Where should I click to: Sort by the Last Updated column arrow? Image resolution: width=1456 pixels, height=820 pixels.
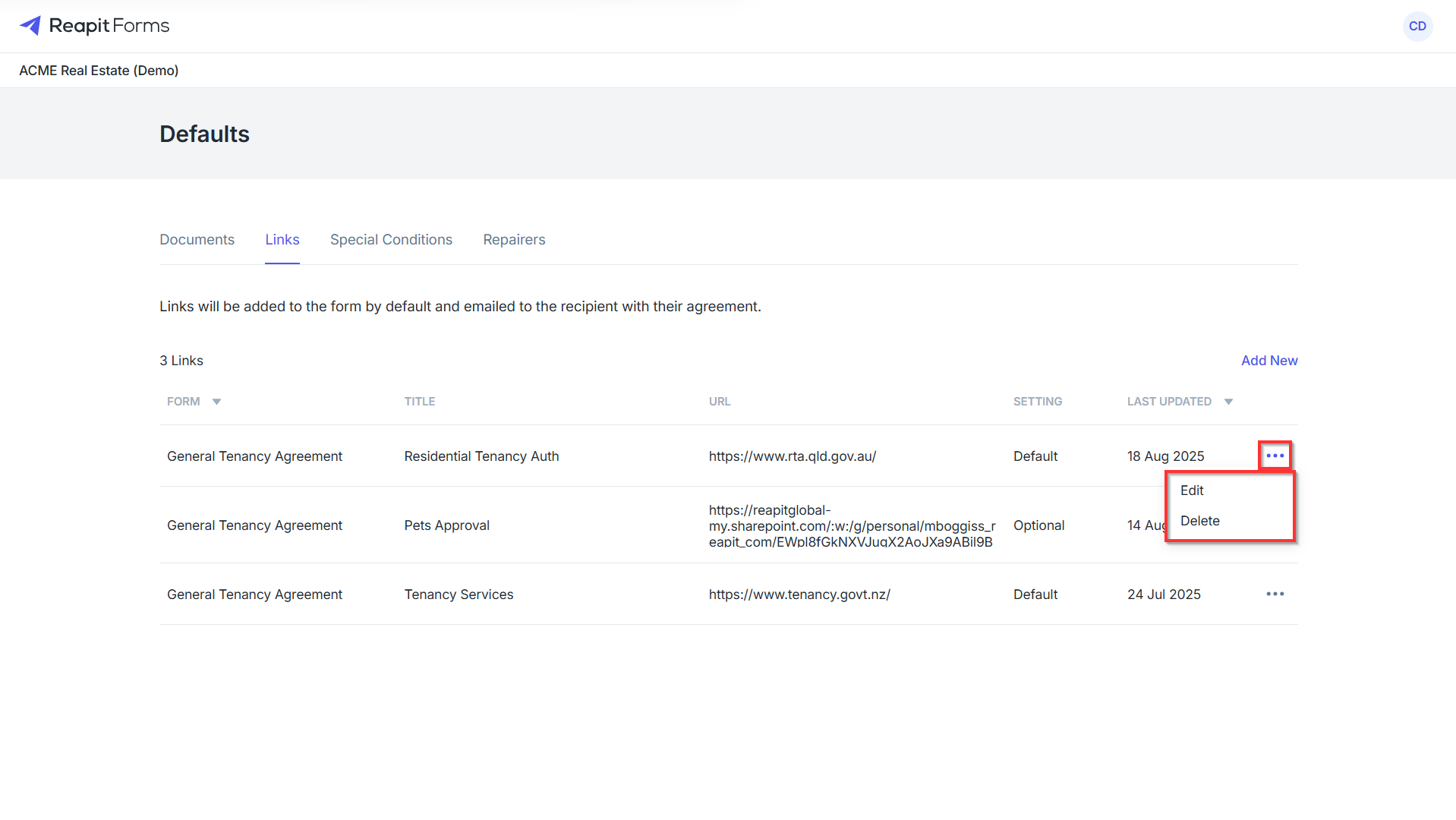(1228, 402)
